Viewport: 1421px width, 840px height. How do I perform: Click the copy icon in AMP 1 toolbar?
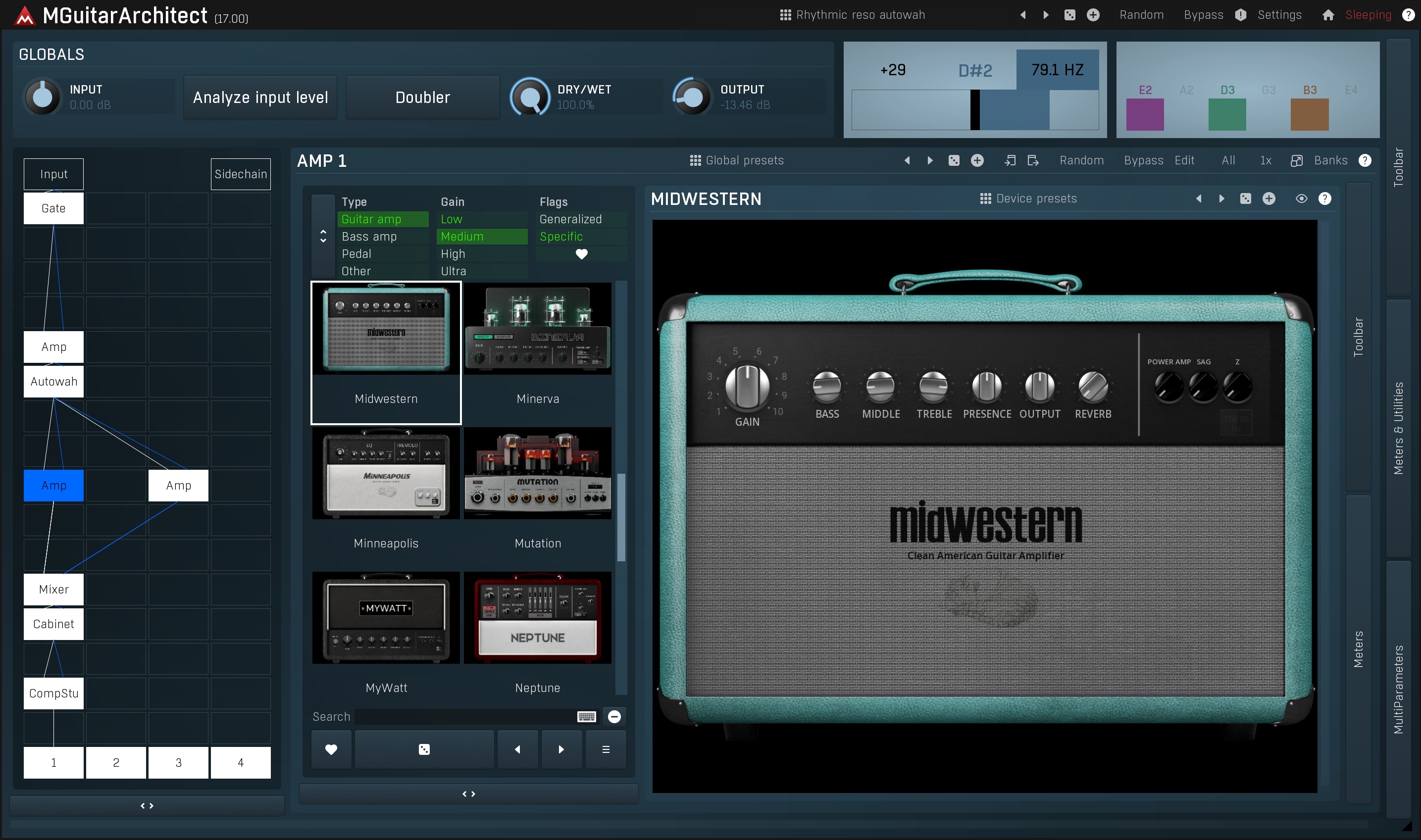pyautogui.click(x=1010, y=161)
